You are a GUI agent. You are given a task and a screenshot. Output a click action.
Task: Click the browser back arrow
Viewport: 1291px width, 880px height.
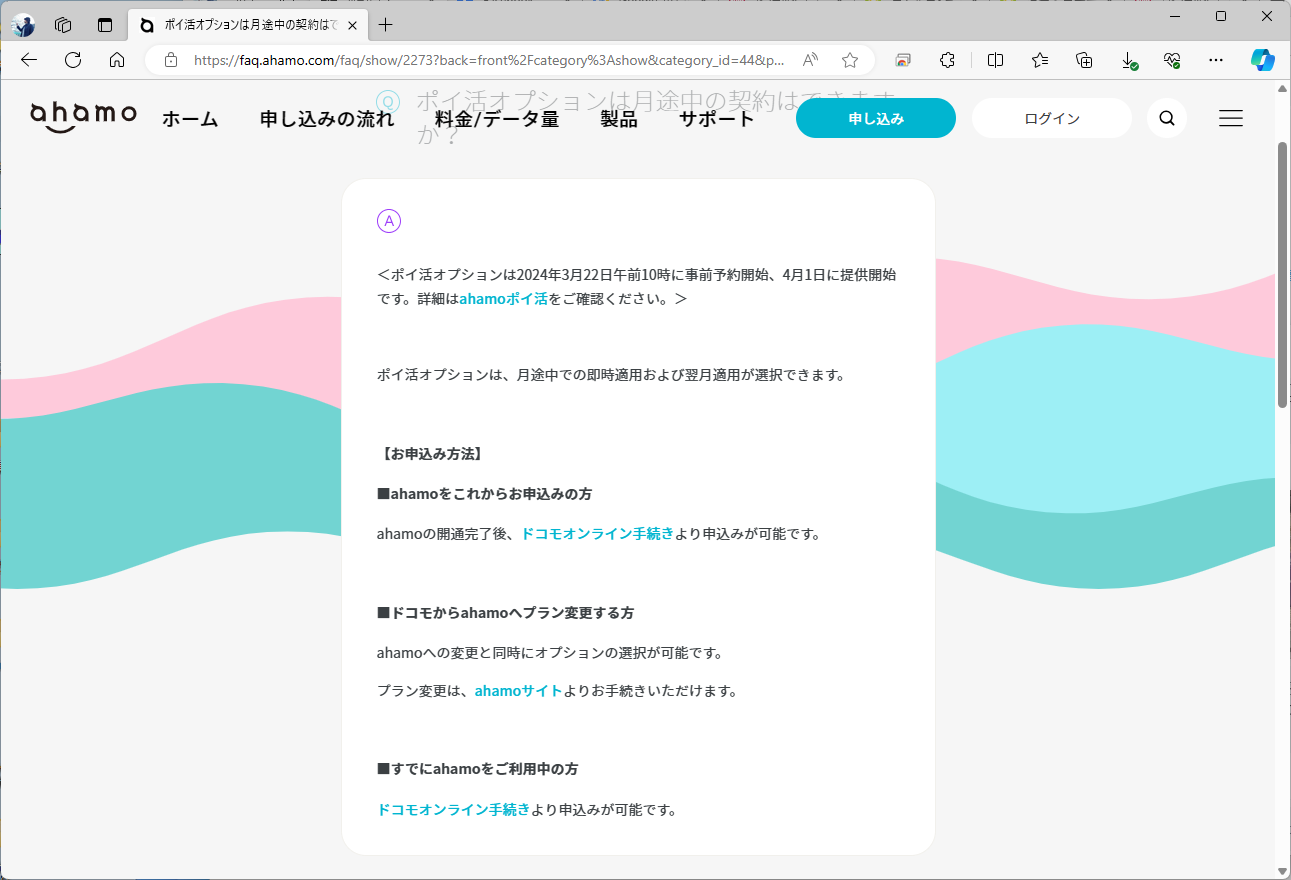(x=29, y=60)
